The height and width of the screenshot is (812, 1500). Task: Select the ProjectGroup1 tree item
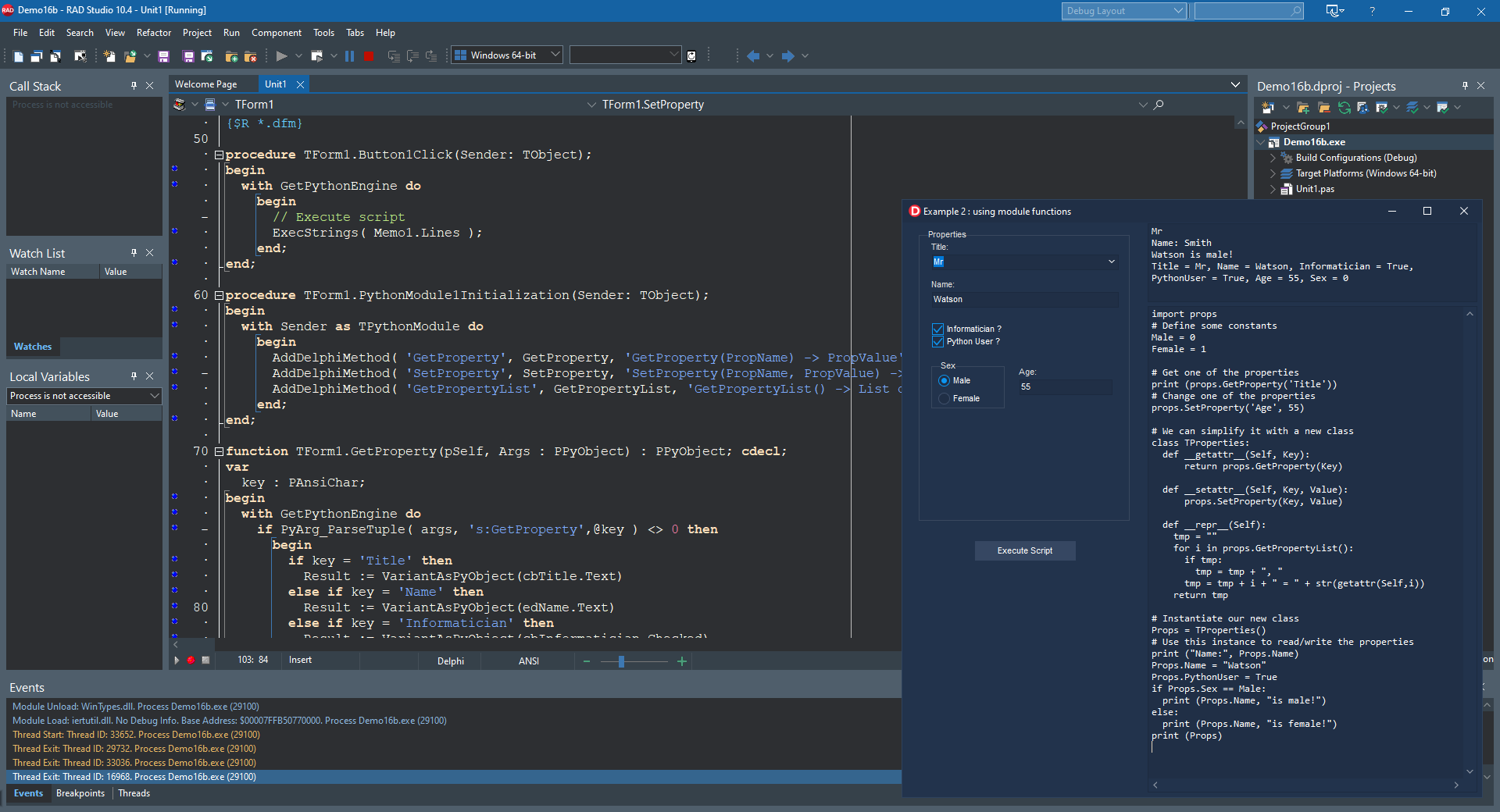1300,126
